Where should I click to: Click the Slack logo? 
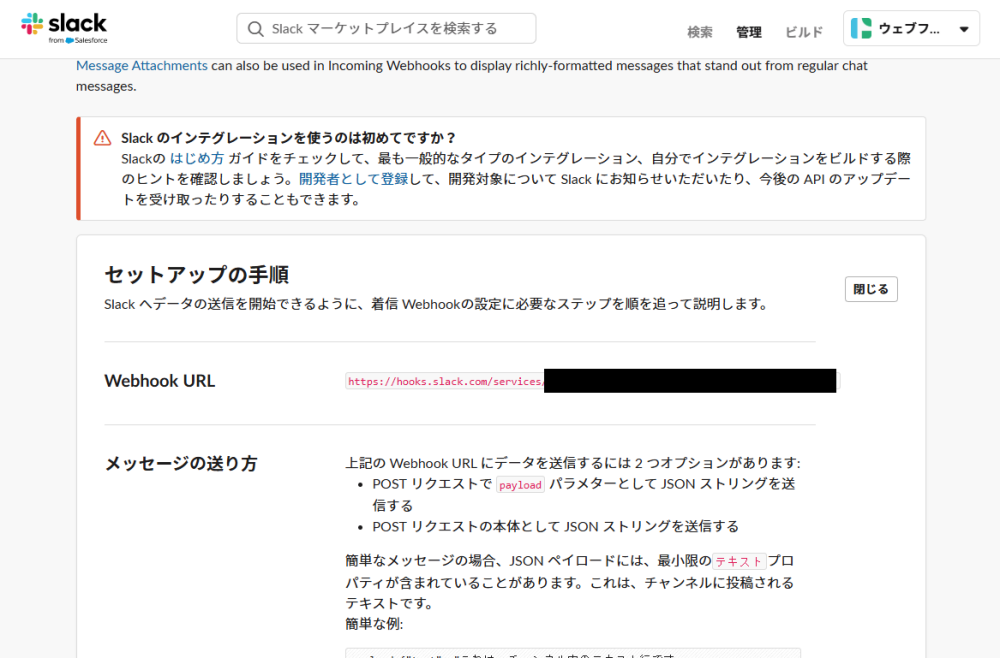click(x=64, y=28)
